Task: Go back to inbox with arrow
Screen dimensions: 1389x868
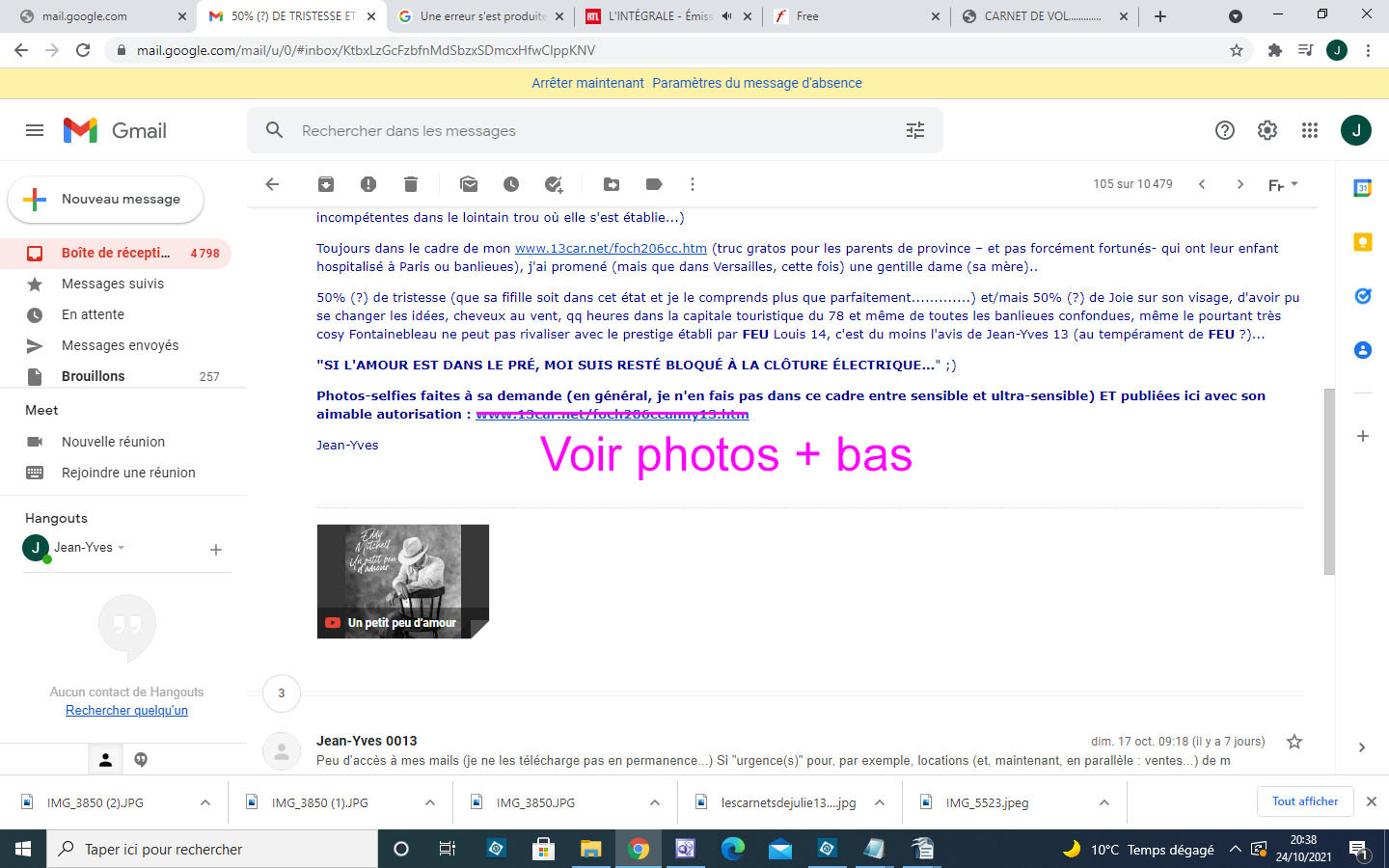Action: tap(272, 184)
